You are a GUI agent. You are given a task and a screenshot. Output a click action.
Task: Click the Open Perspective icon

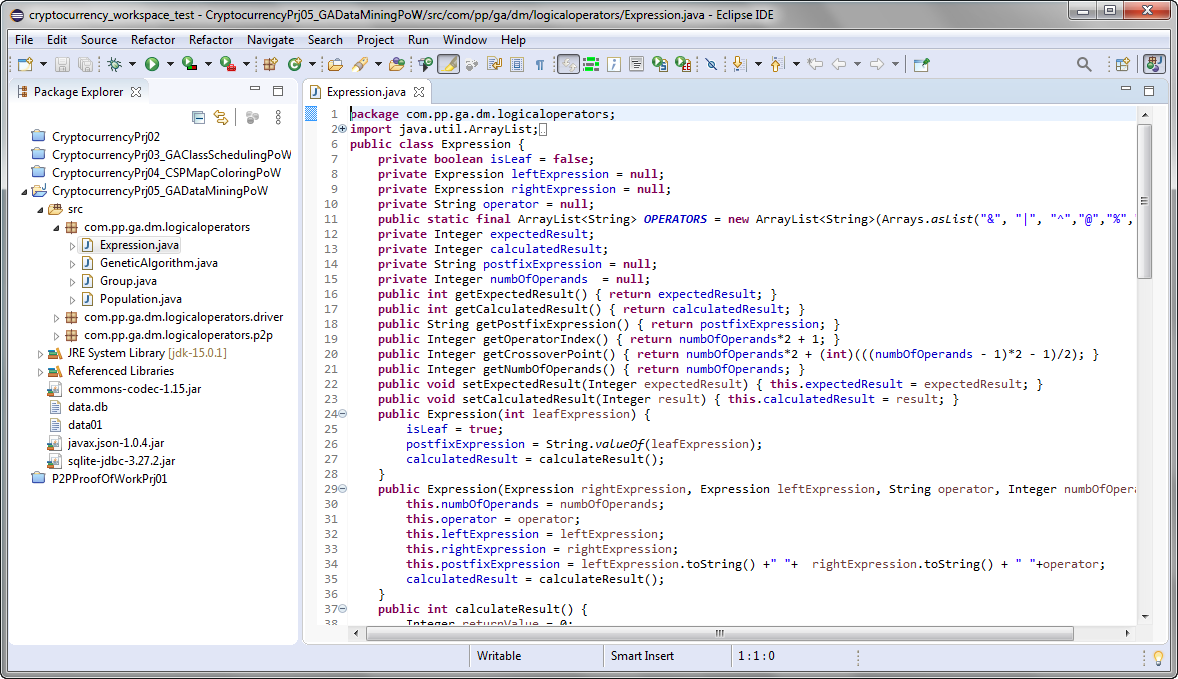pos(1122,64)
